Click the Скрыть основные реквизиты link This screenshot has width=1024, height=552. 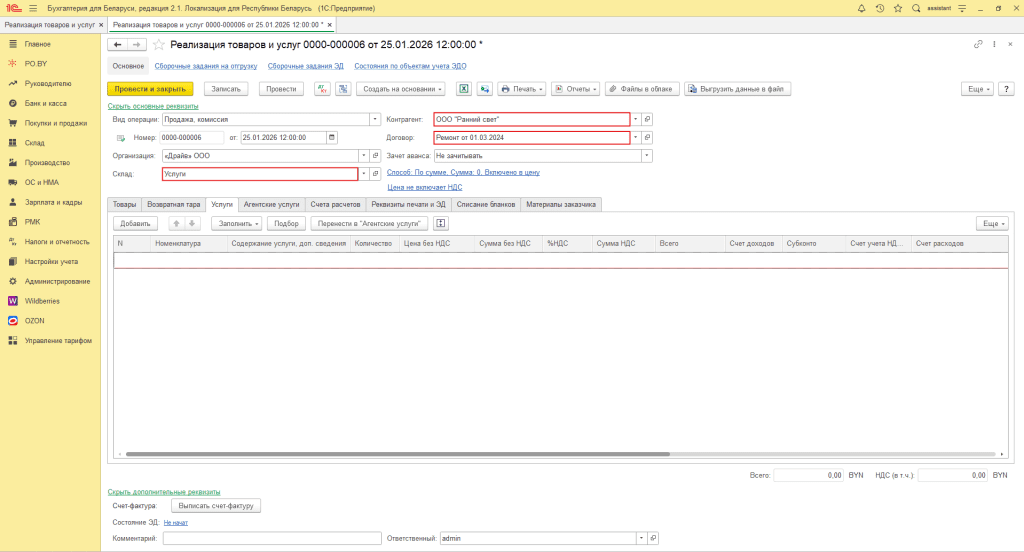point(153,106)
